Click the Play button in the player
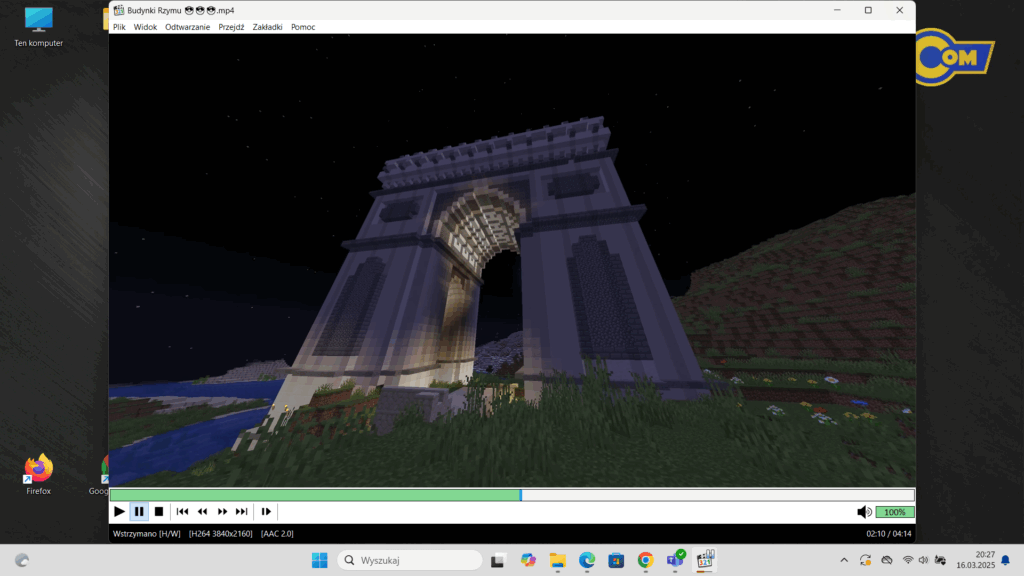Image resolution: width=1024 pixels, height=576 pixels. [x=120, y=512]
